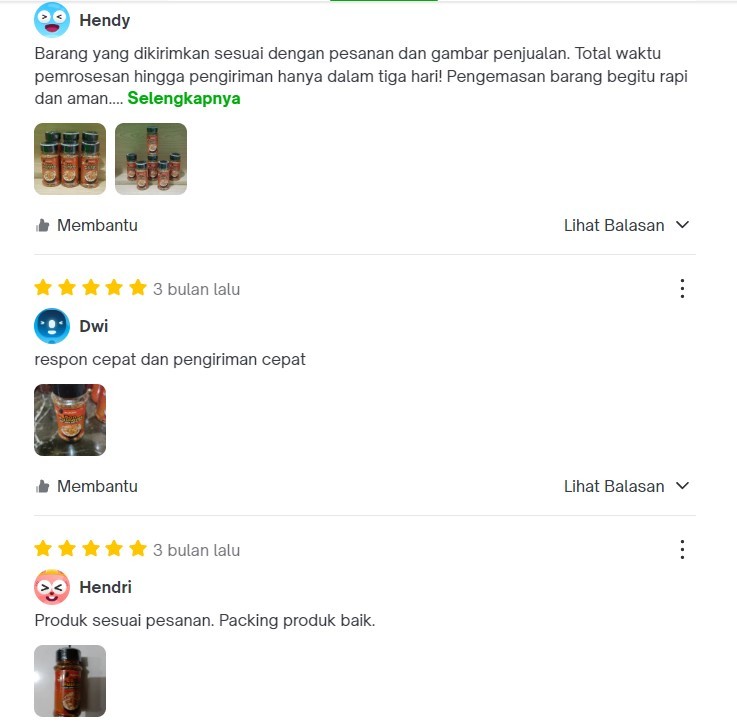Click star rating on Dwi's review
Screen dimensions: 737x723
[x=91, y=287]
